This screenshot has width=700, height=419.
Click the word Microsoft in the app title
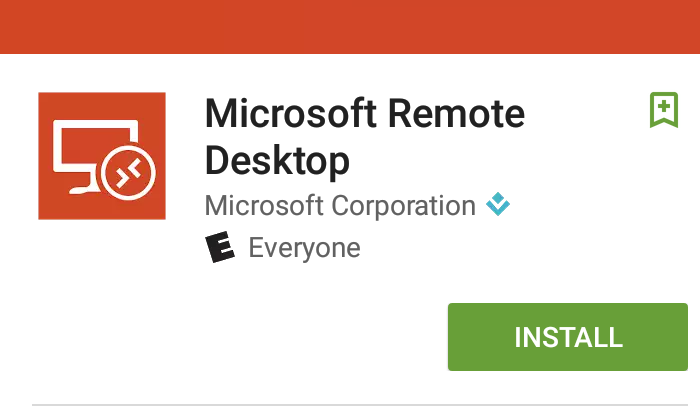coord(291,114)
